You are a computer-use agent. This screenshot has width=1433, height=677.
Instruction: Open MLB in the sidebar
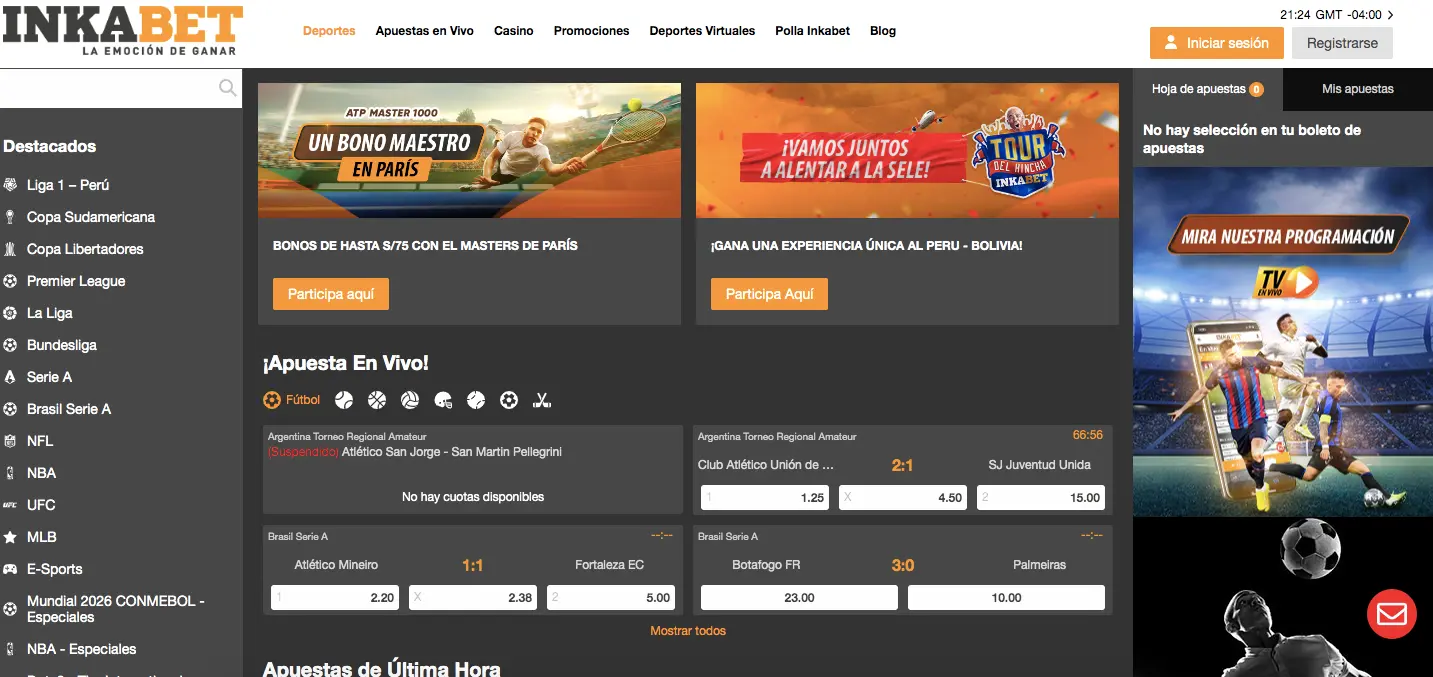click(42, 537)
